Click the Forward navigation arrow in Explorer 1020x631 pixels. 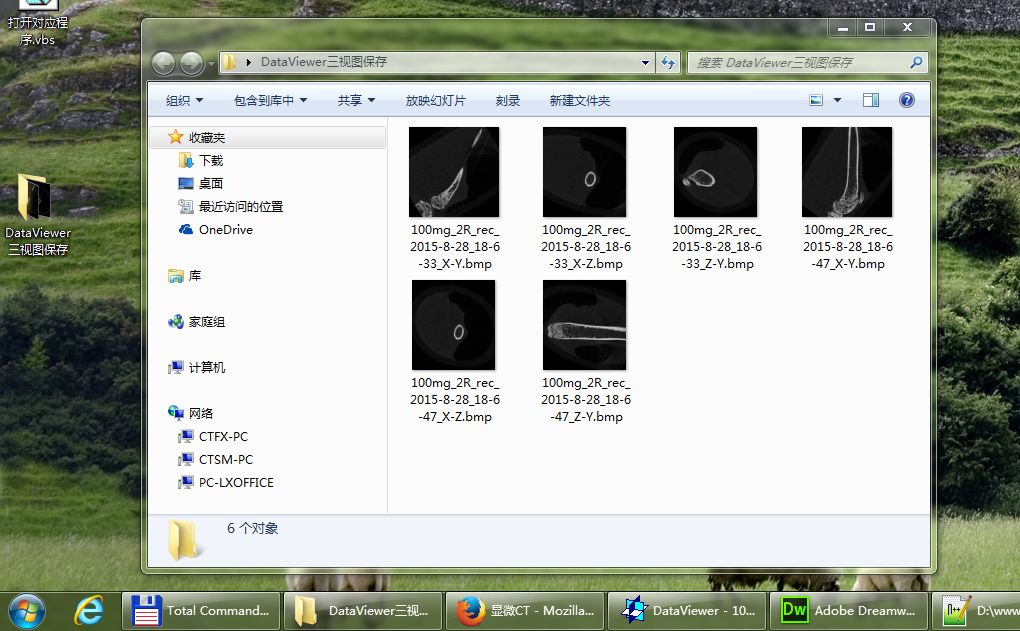[x=191, y=63]
